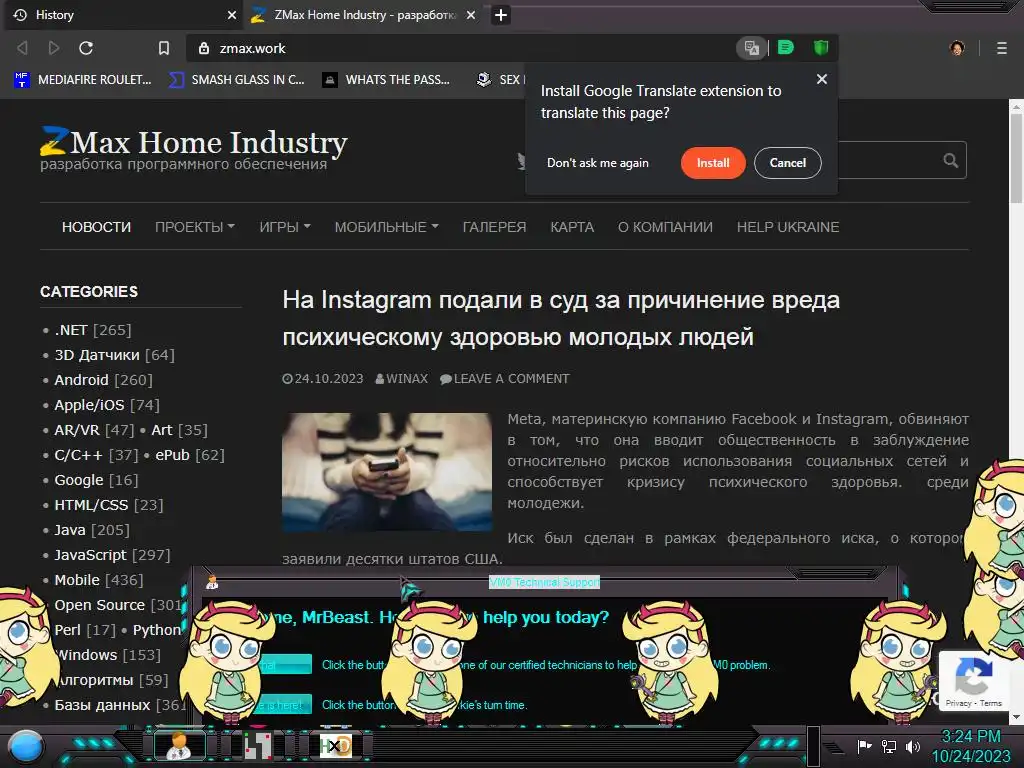Switch to the ZMax Home Industry tab
1024x768 pixels.
[363, 14]
